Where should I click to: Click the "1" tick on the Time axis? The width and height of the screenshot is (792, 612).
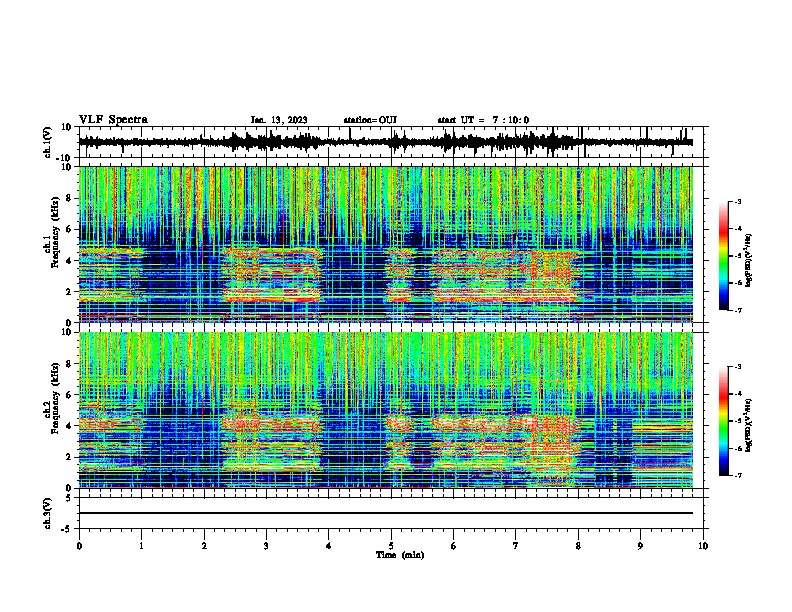point(141,546)
